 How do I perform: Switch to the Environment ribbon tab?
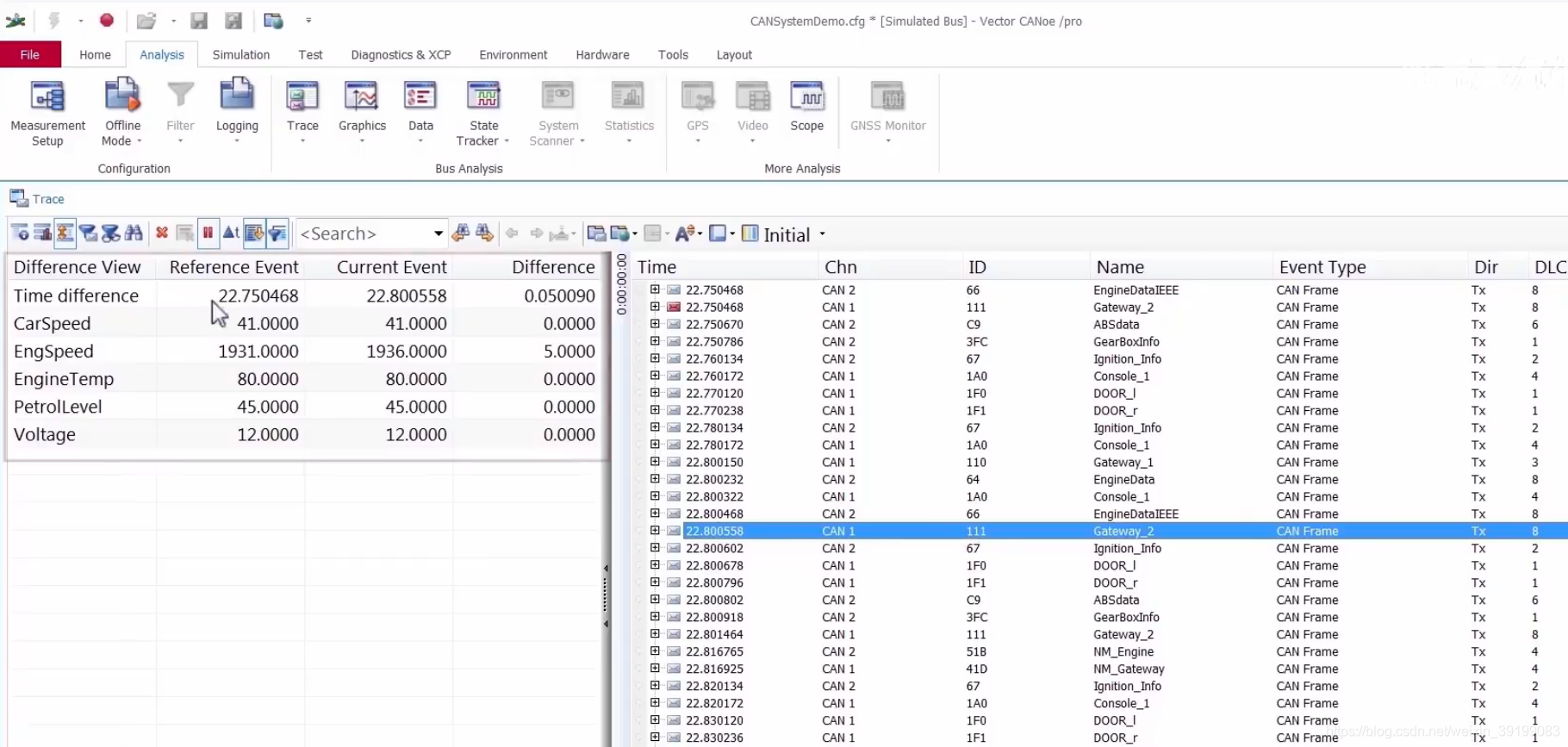coord(513,54)
